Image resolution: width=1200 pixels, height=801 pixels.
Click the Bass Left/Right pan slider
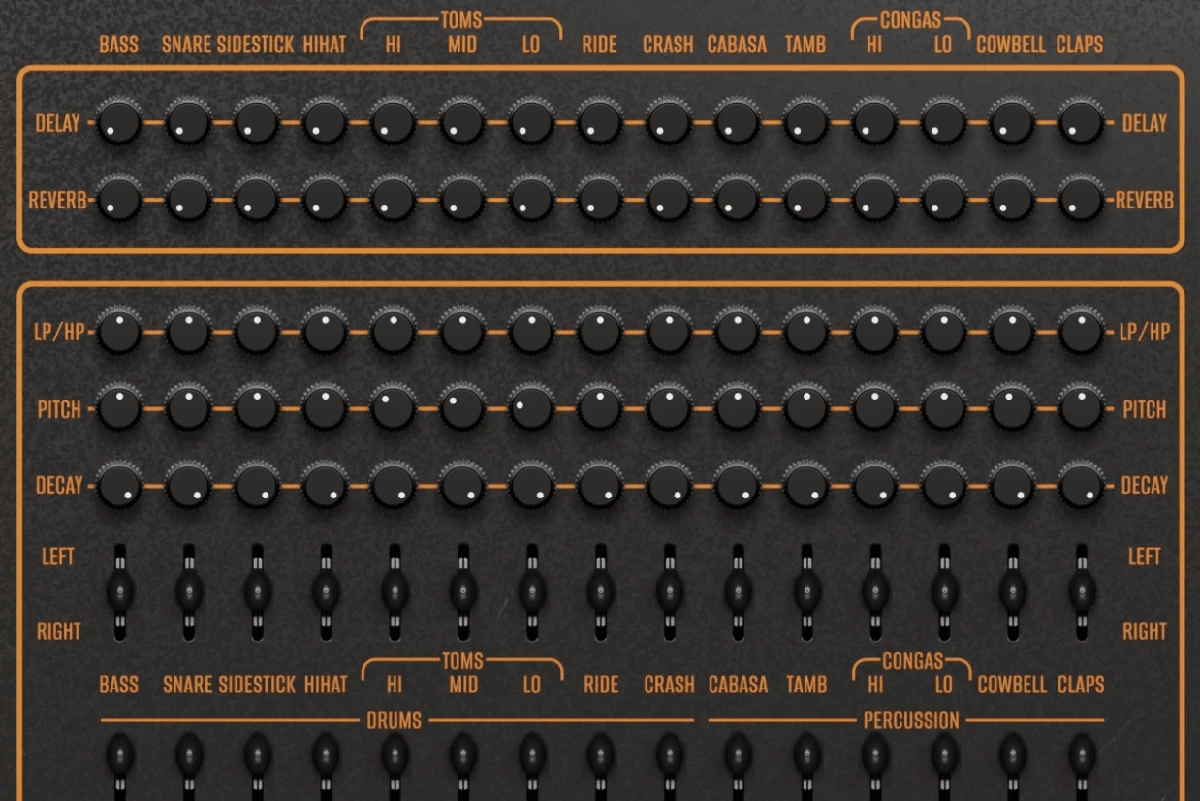120,592
